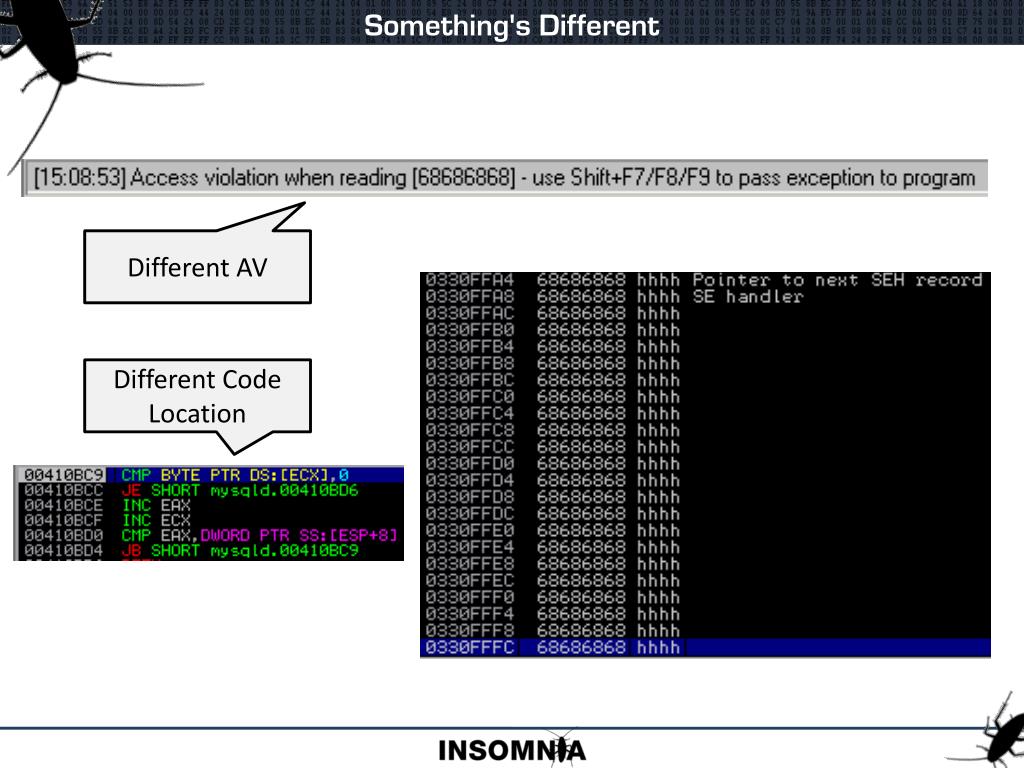Select highlighted instruction at address 00410BC9
1024x768 pixels.
click(x=209, y=475)
